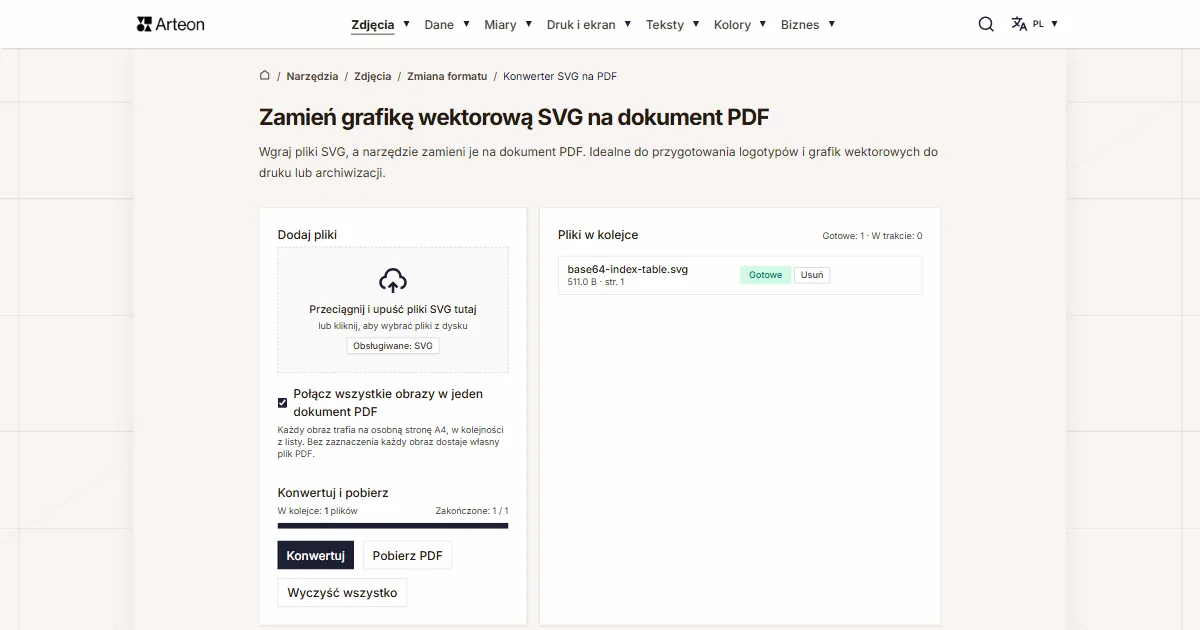Click the home breadcrumb icon
The image size is (1200, 630).
264,75
